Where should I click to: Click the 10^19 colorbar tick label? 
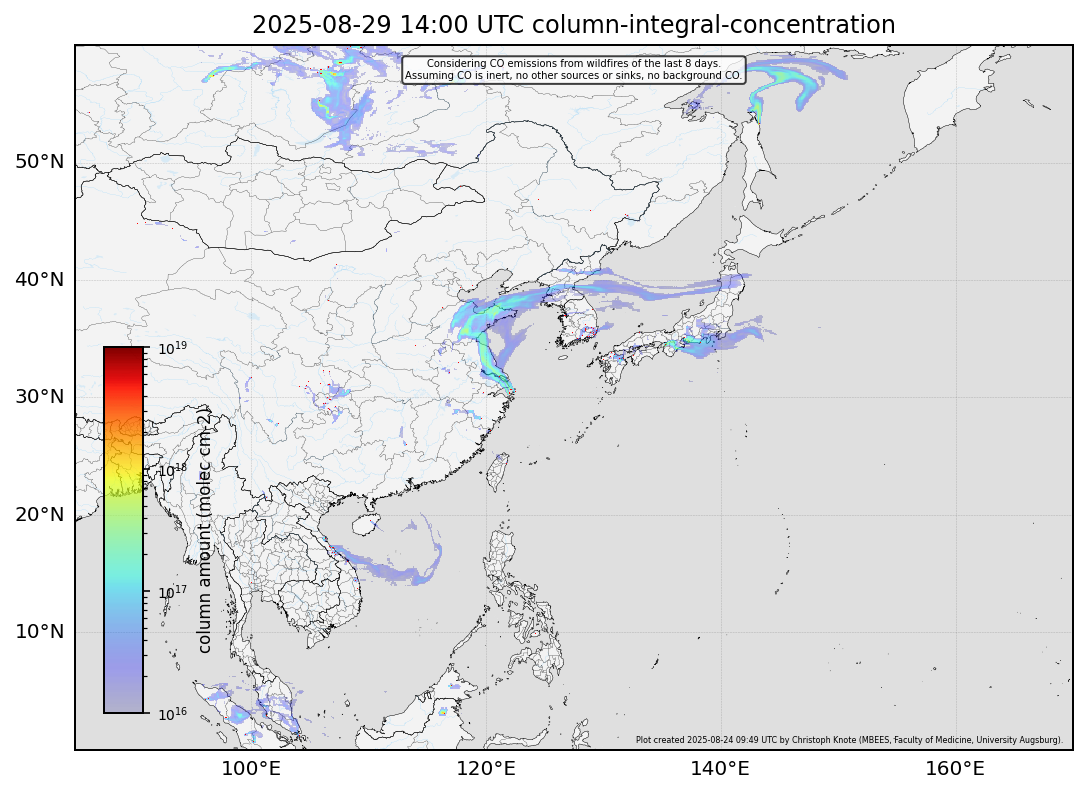coord(173,348)
